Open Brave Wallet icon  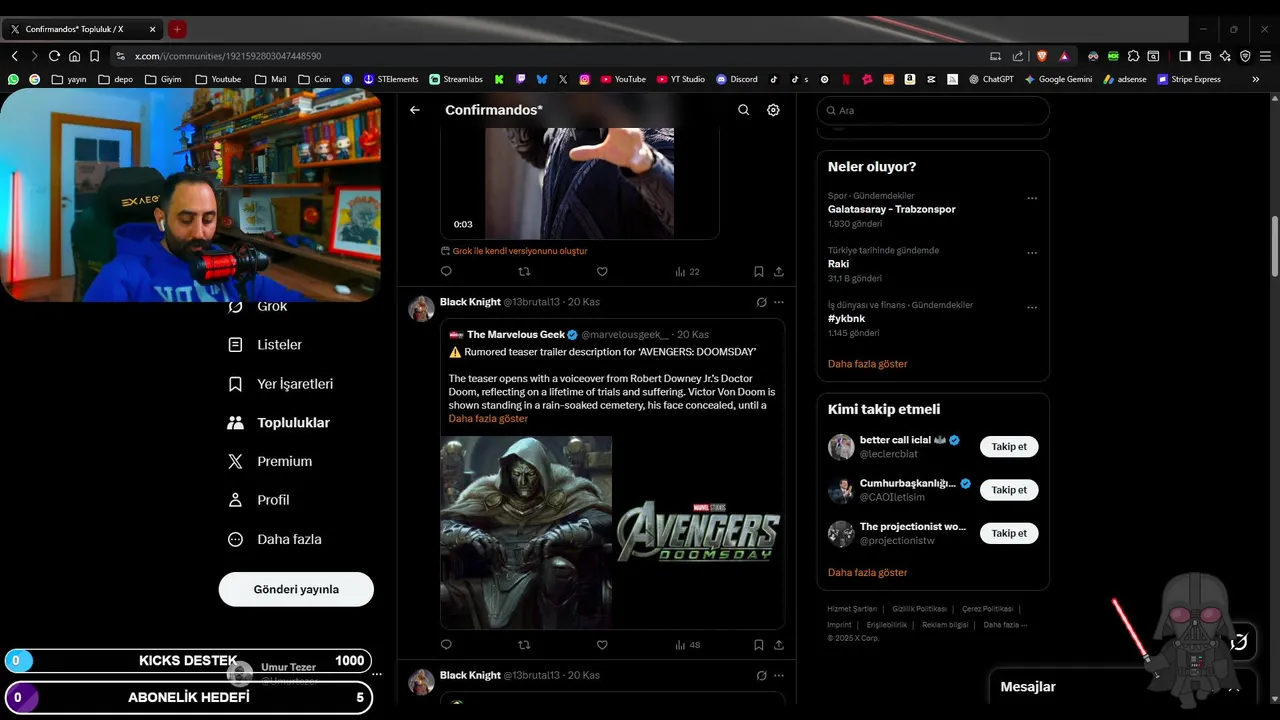(x=1205, y=56)
